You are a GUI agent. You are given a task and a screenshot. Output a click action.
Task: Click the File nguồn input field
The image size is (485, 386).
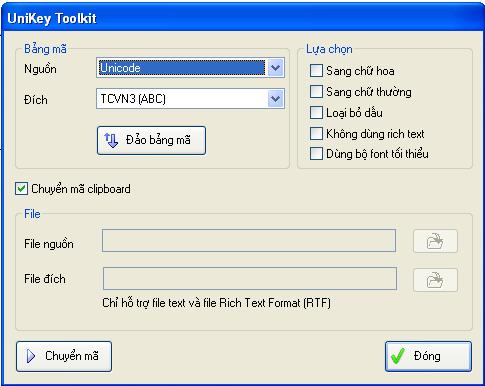click(249, 240)
